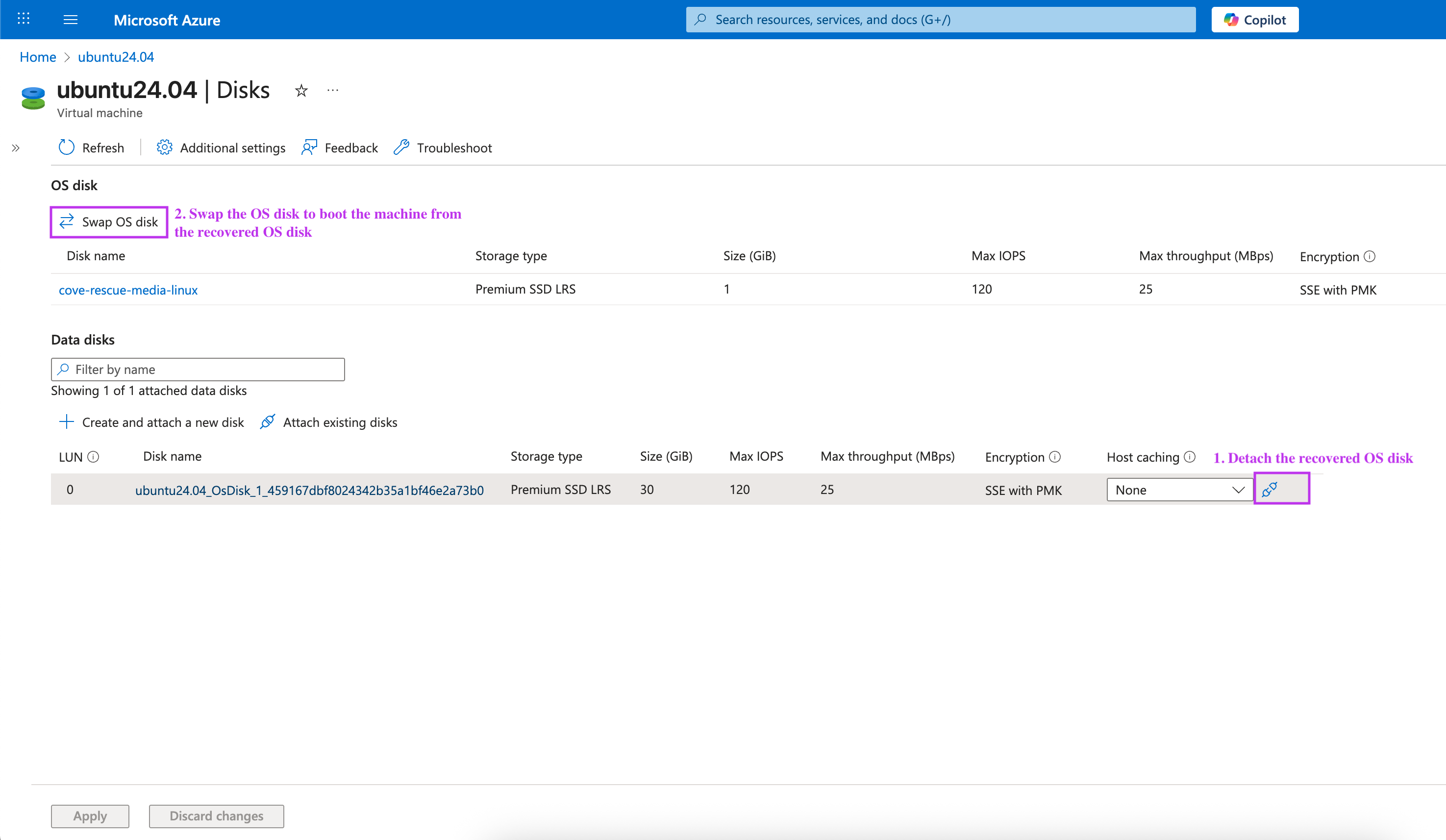Focus the Filter by name field

(x=198, y=370)
